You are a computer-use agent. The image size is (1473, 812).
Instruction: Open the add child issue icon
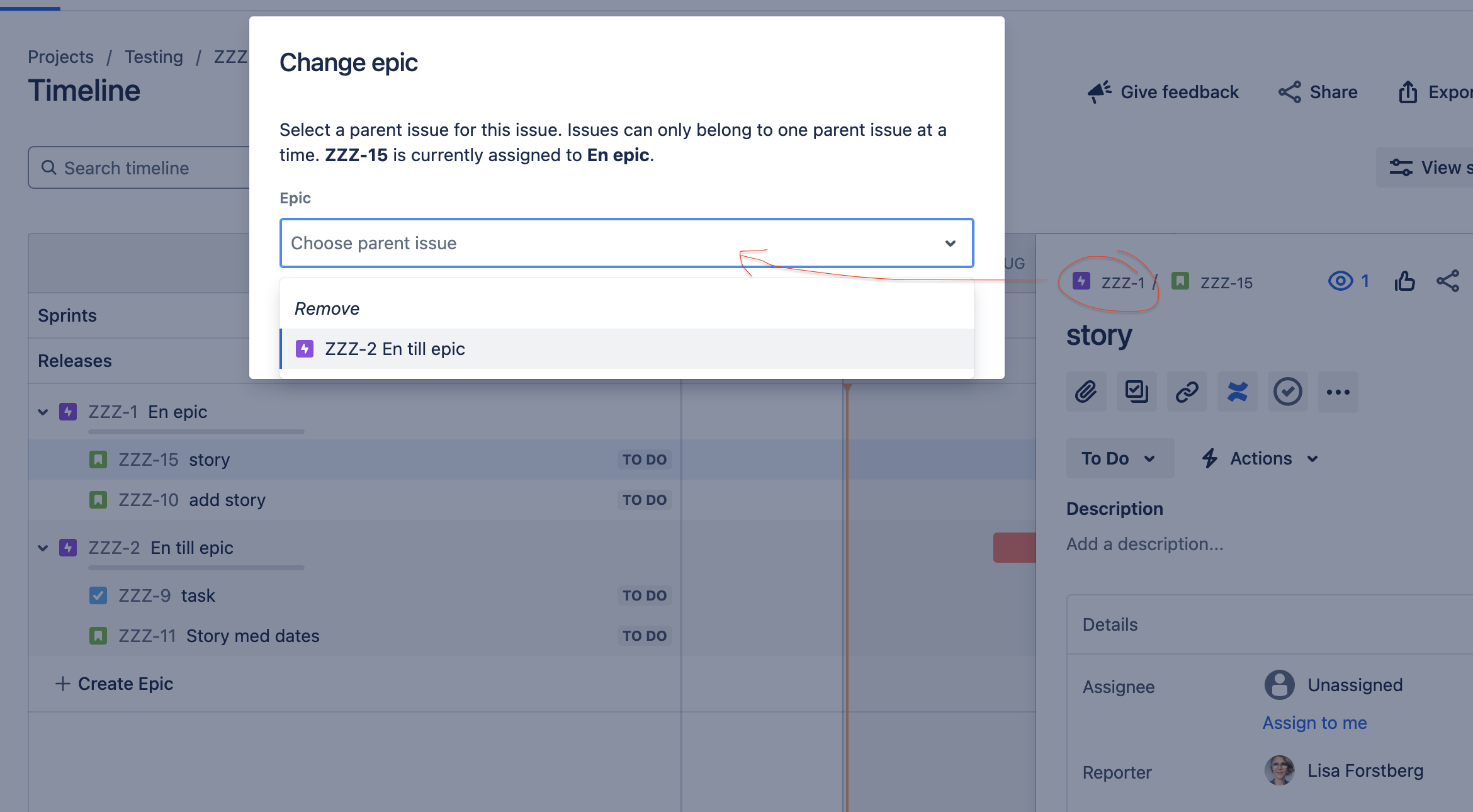point(1136,392)
